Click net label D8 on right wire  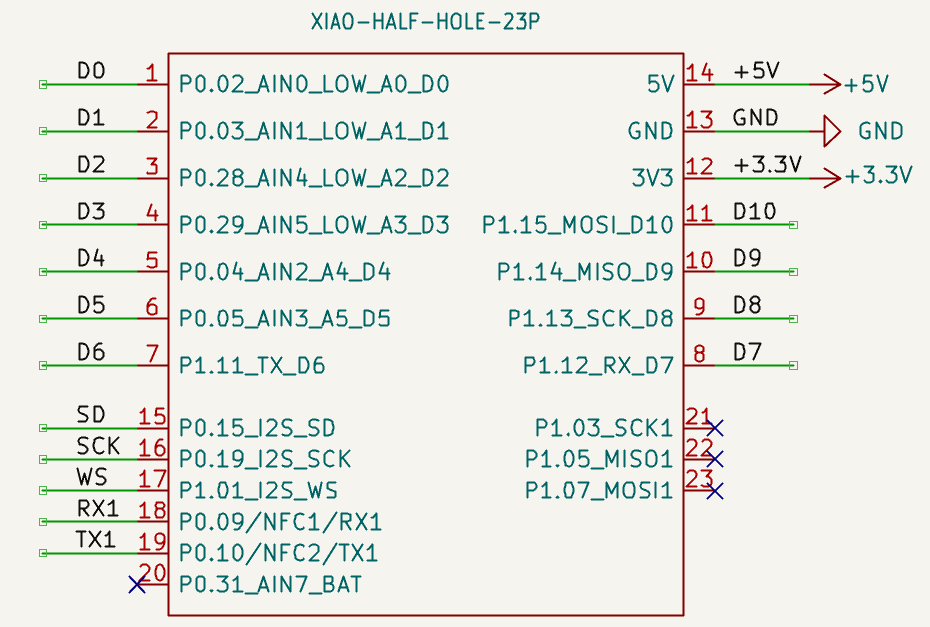[747, 305]
